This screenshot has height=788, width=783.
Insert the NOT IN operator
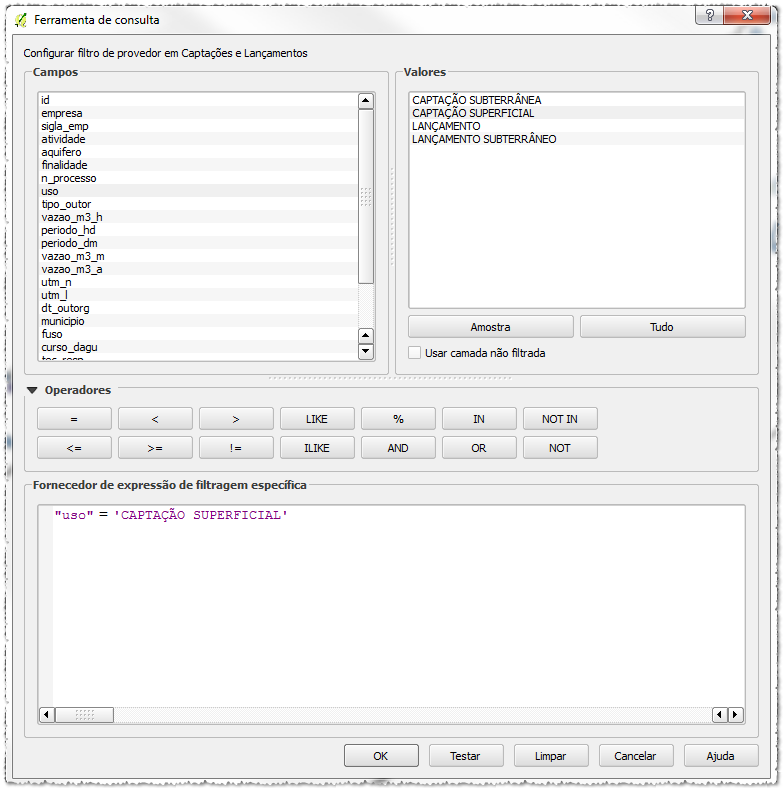(559, 419)
